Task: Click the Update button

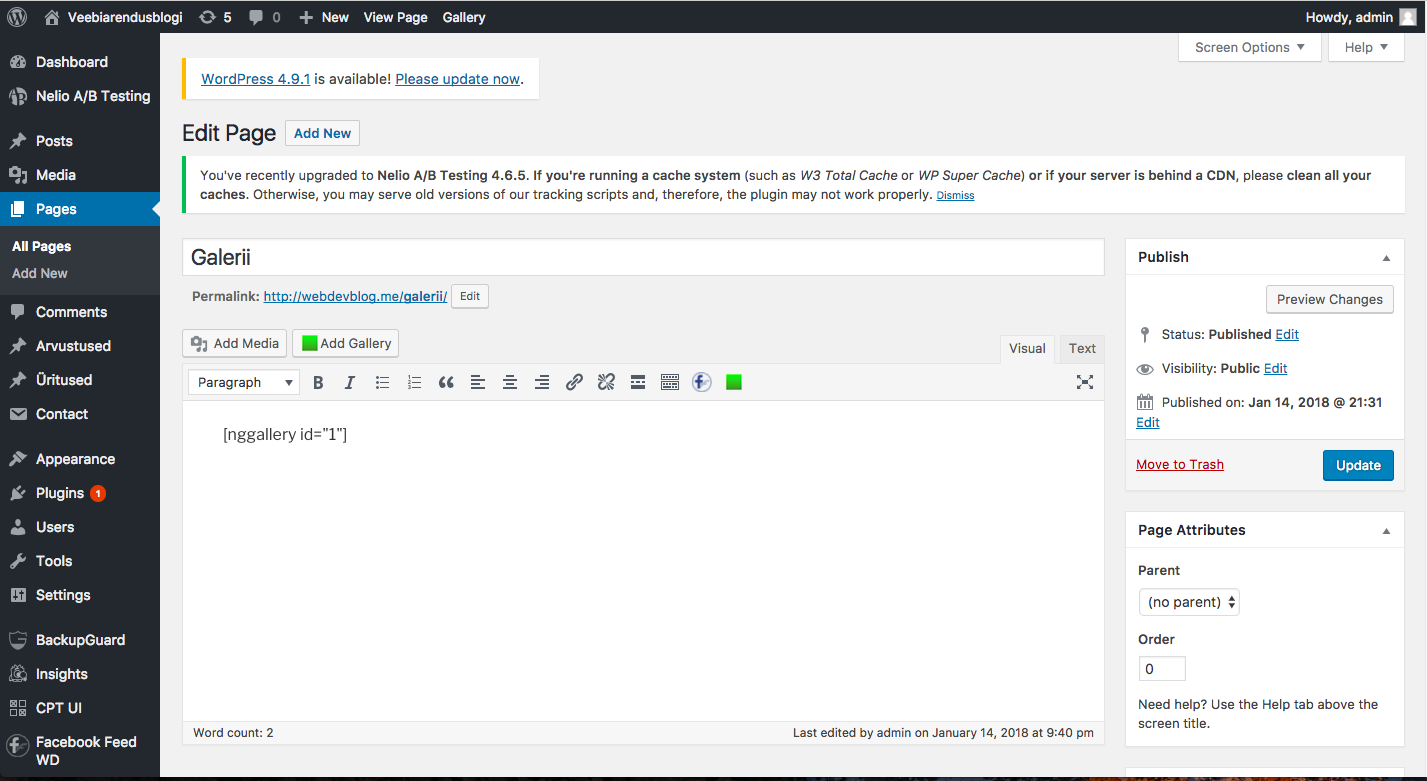Action: coord(1358,465)
